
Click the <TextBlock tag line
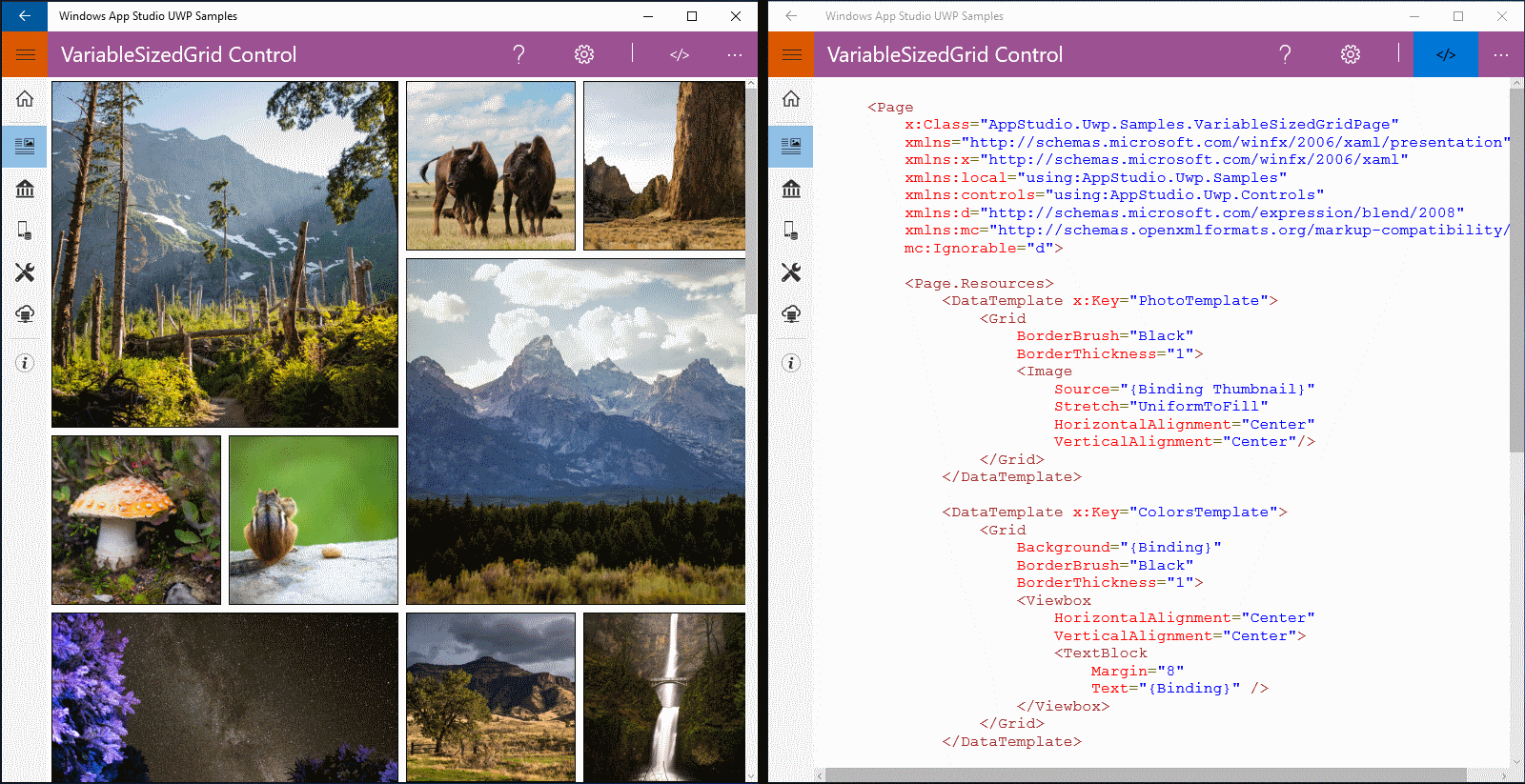click(1101, 653)
